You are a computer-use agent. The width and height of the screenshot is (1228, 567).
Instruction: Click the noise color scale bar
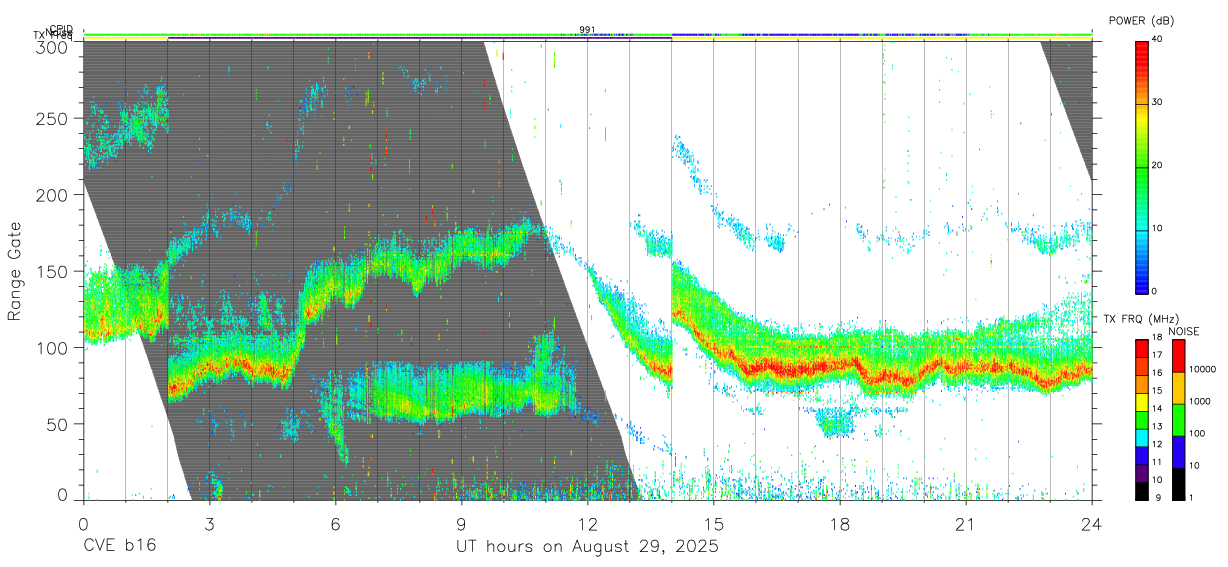(1177, 420)
